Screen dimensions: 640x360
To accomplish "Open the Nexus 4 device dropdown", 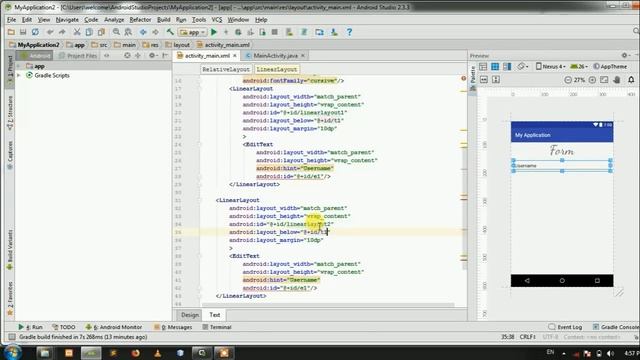I will pos(551,67).
